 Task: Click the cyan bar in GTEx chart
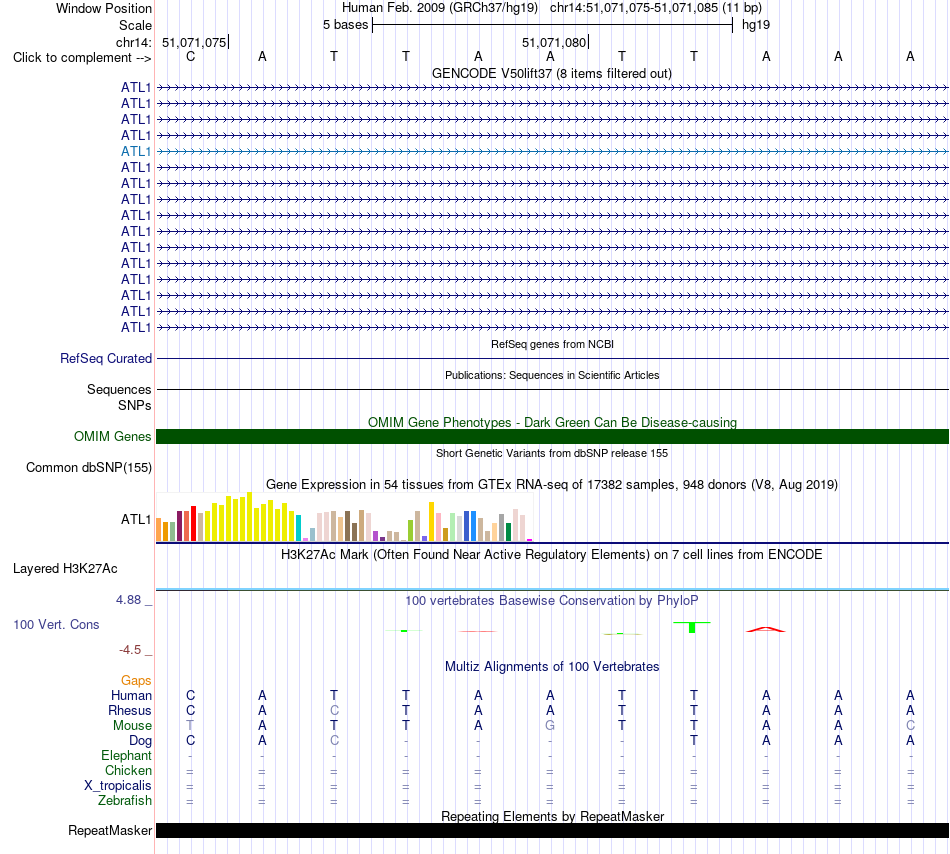coord(298,528)
